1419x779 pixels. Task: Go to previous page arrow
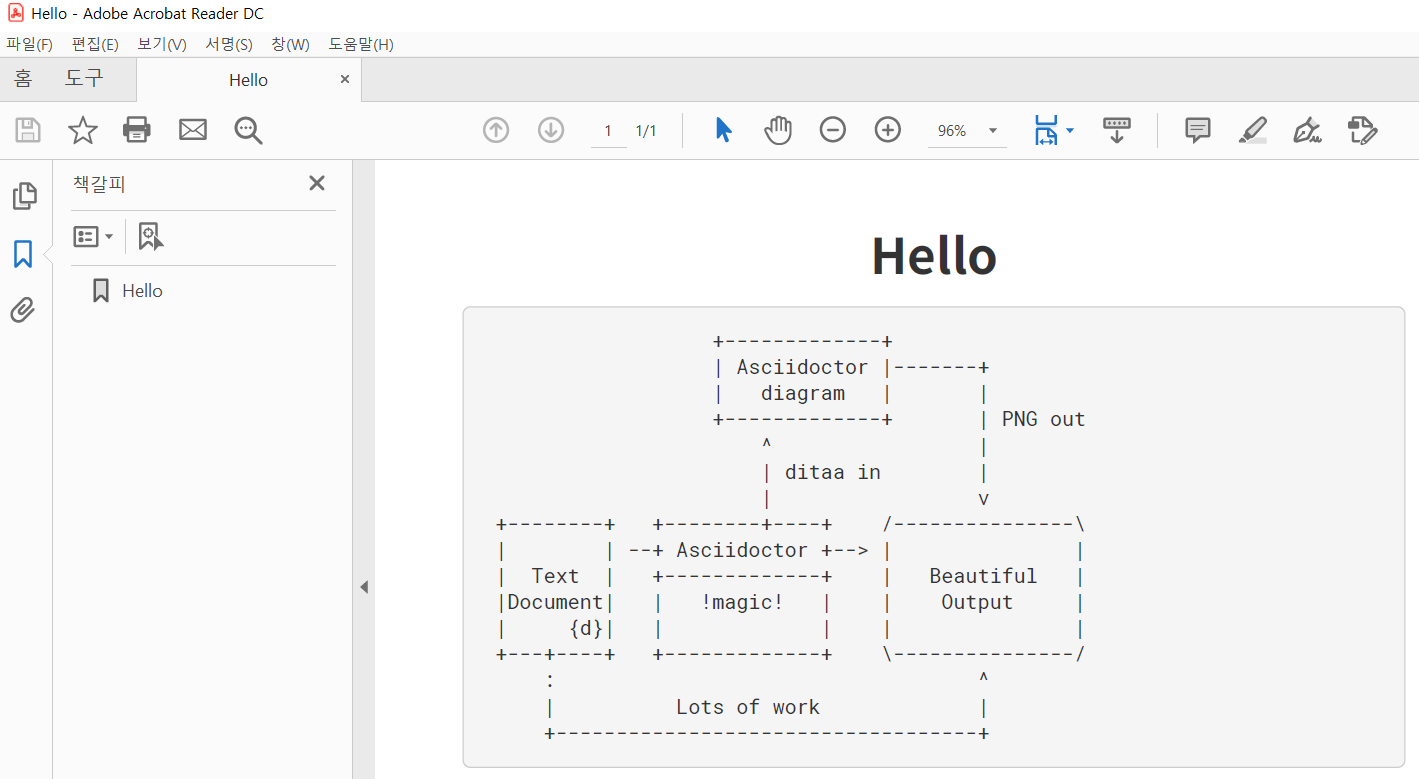tap(496, 130)
